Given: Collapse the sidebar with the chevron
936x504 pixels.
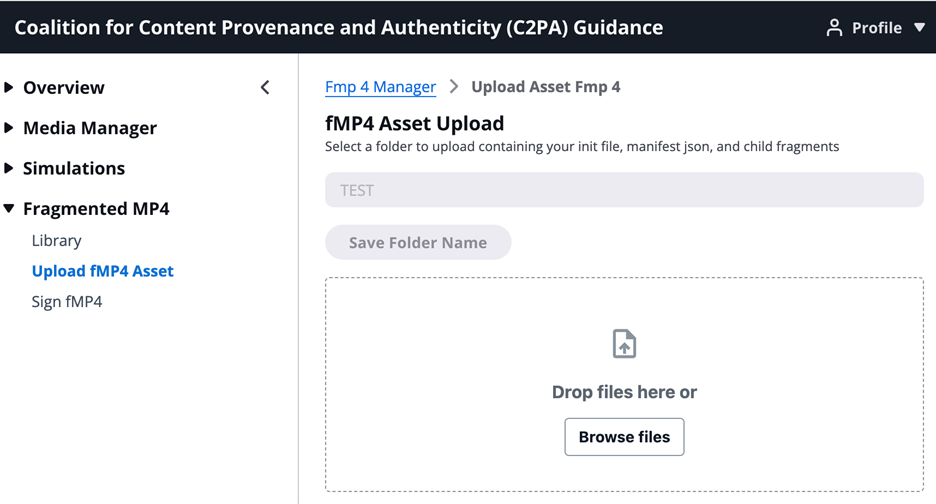Looking at the screenshot, I should click(265, 88).
